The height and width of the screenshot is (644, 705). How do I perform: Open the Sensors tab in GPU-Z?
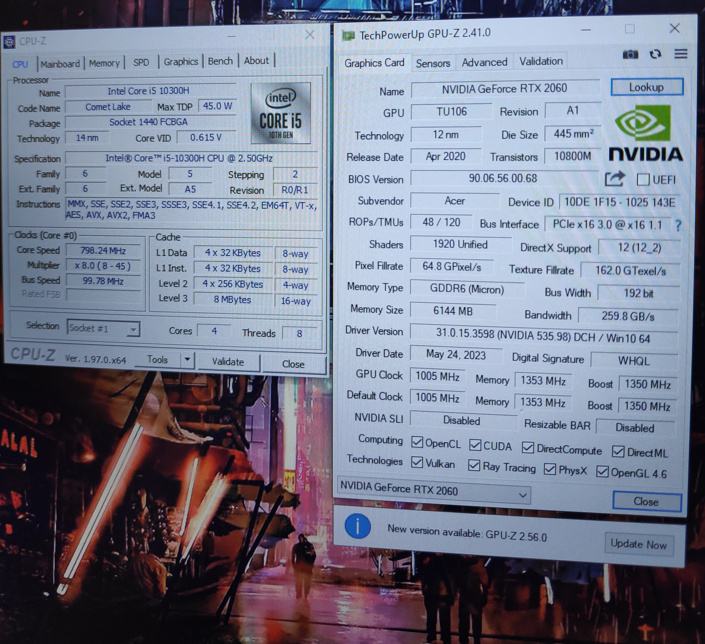tap(433, 63)
